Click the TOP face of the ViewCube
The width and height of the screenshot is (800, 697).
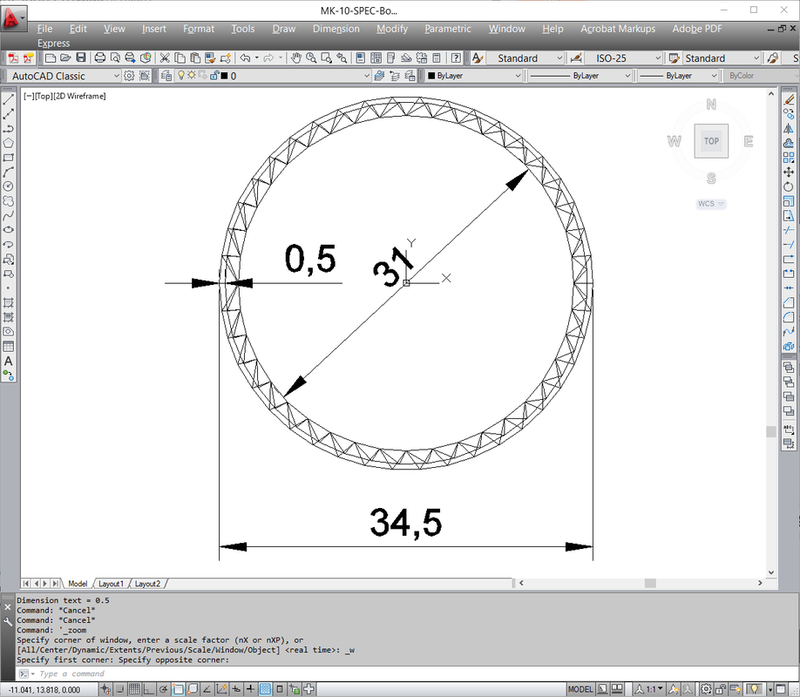coord(711,141)
